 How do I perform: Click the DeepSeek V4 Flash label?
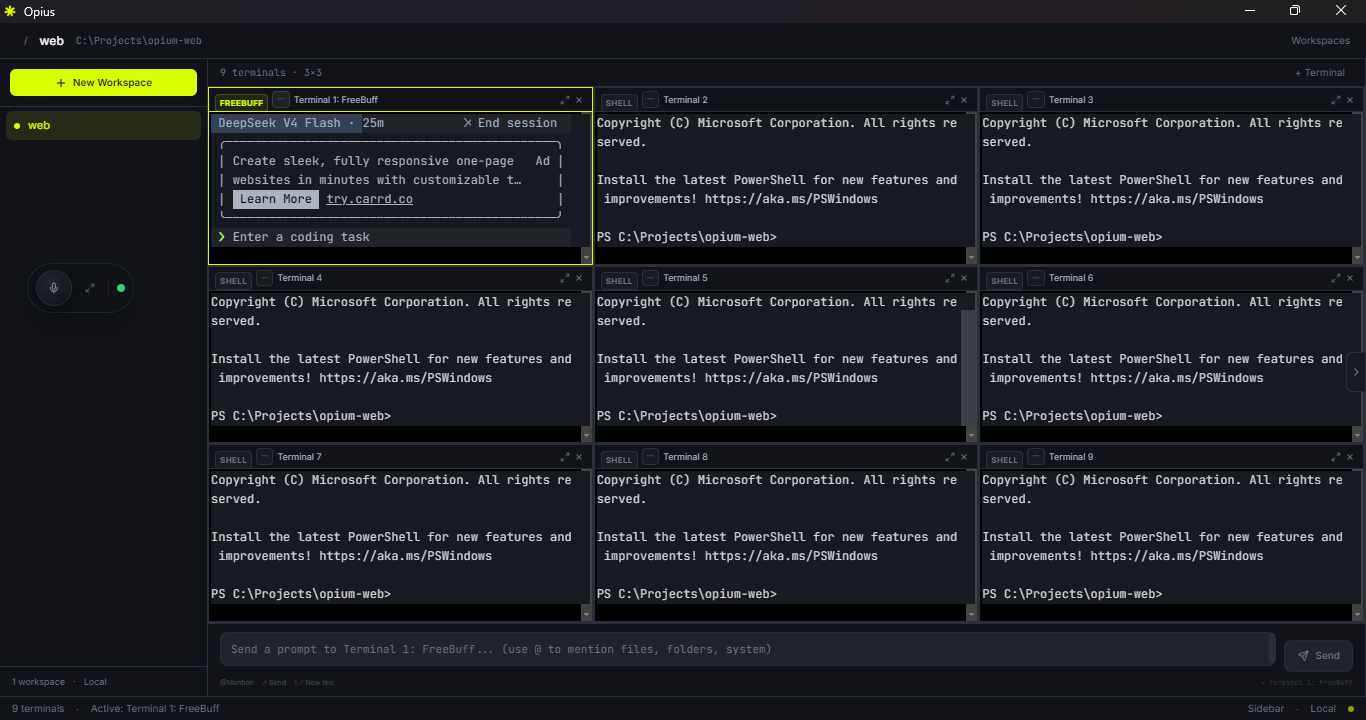point(280,123)
